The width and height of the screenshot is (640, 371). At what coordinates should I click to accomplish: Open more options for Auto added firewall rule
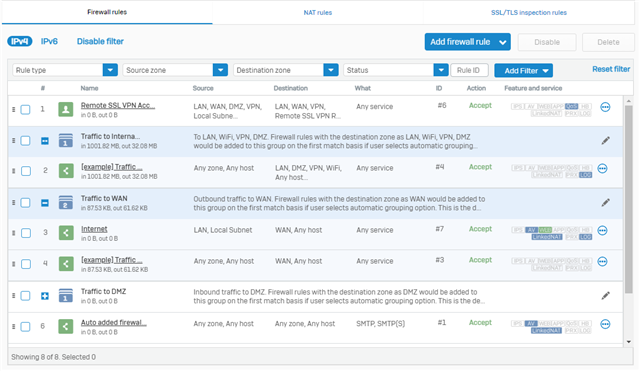[605, 324]
